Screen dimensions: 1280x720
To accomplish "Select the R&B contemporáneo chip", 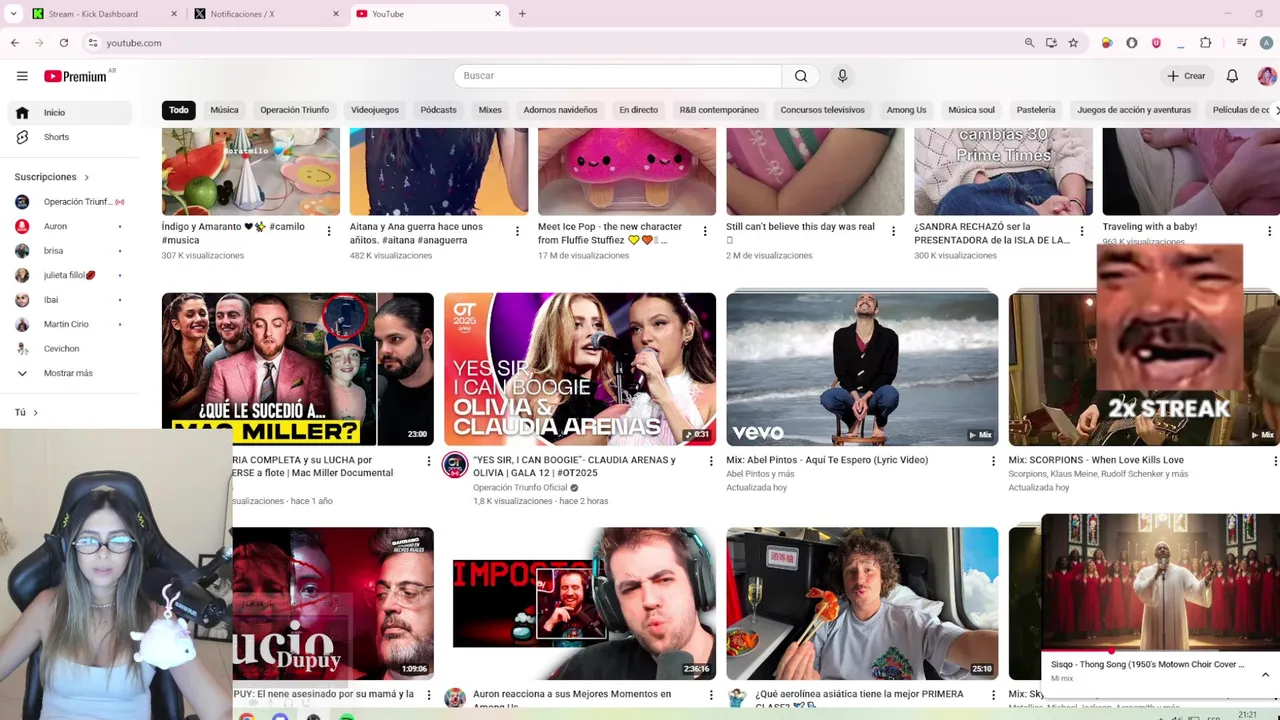I will point(719,110).
